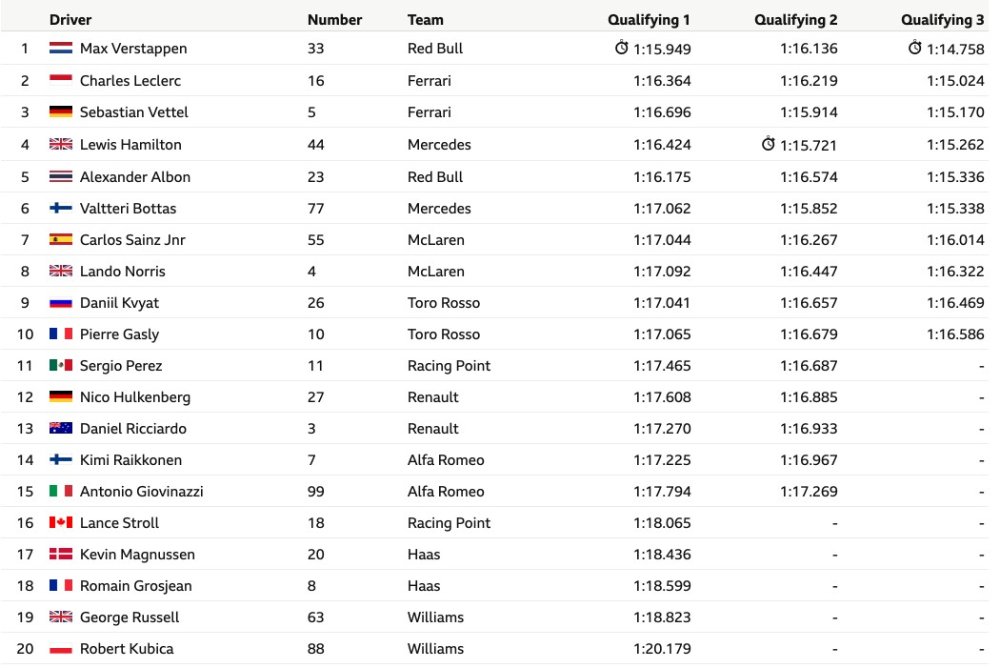The height and width of the screenshot is (668, 1000).
Task: Click the Canadian flag beside Lance Stroll
Action: [61, 523]
